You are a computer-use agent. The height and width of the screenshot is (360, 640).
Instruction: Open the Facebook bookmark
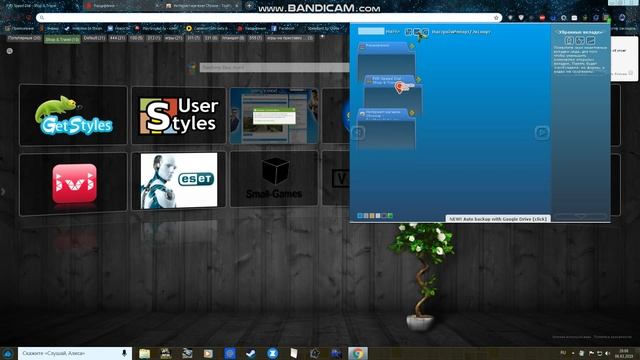click(283, 28)
